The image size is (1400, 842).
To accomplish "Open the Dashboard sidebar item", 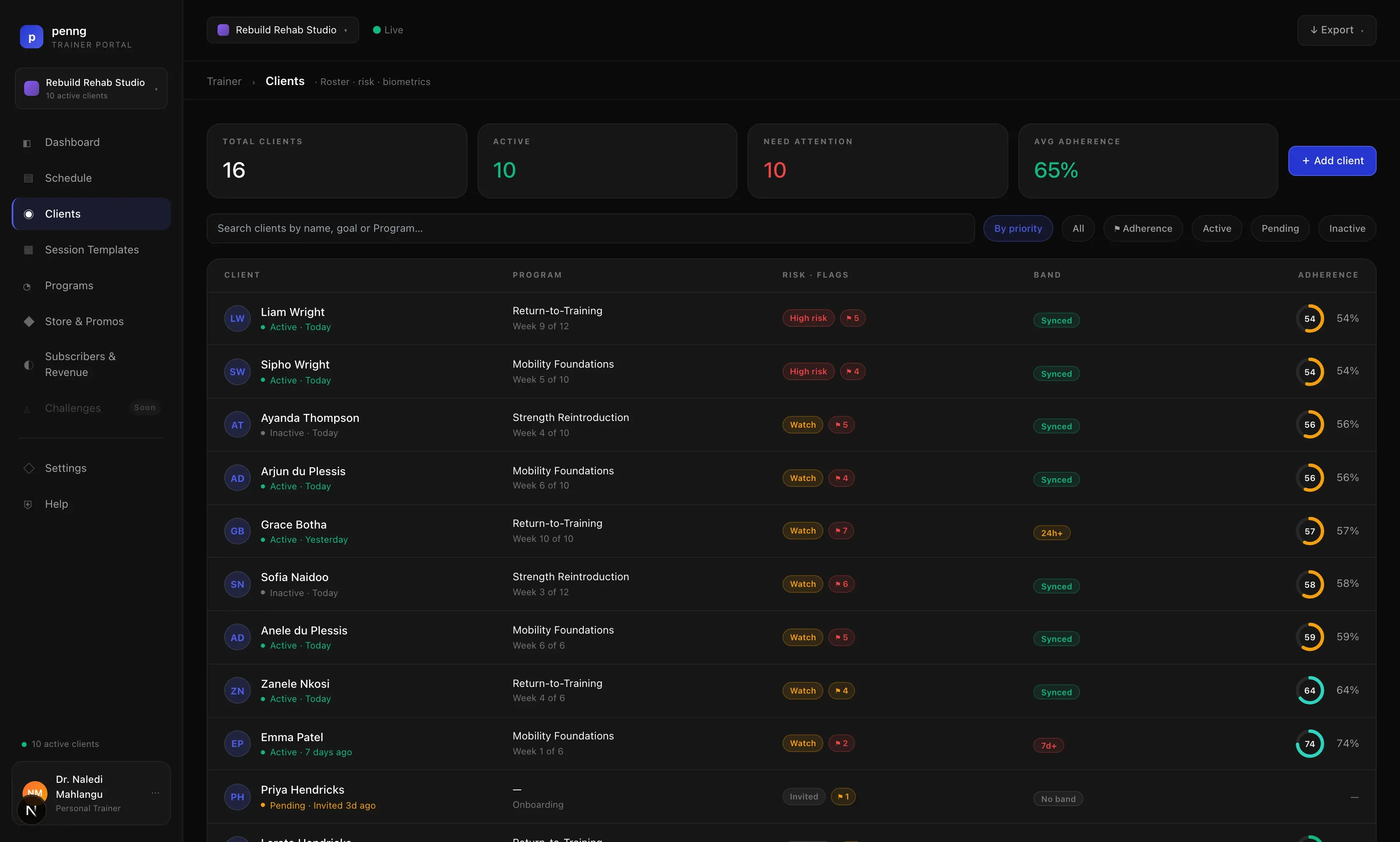I will click(91, 143).
